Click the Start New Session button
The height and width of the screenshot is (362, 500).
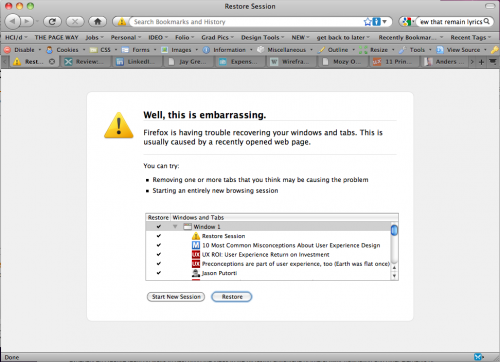click(x=176, y=297)
